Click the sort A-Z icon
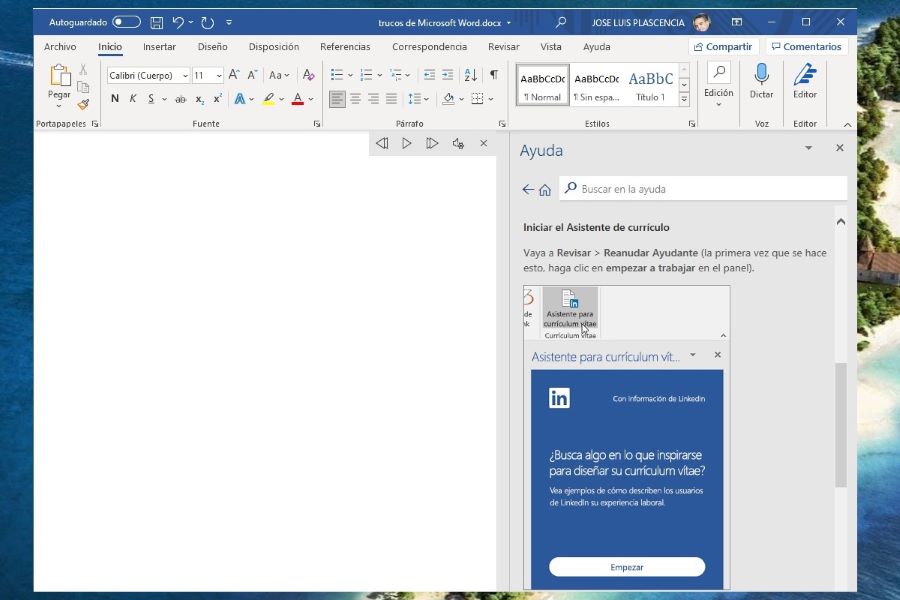 (468, 75)
